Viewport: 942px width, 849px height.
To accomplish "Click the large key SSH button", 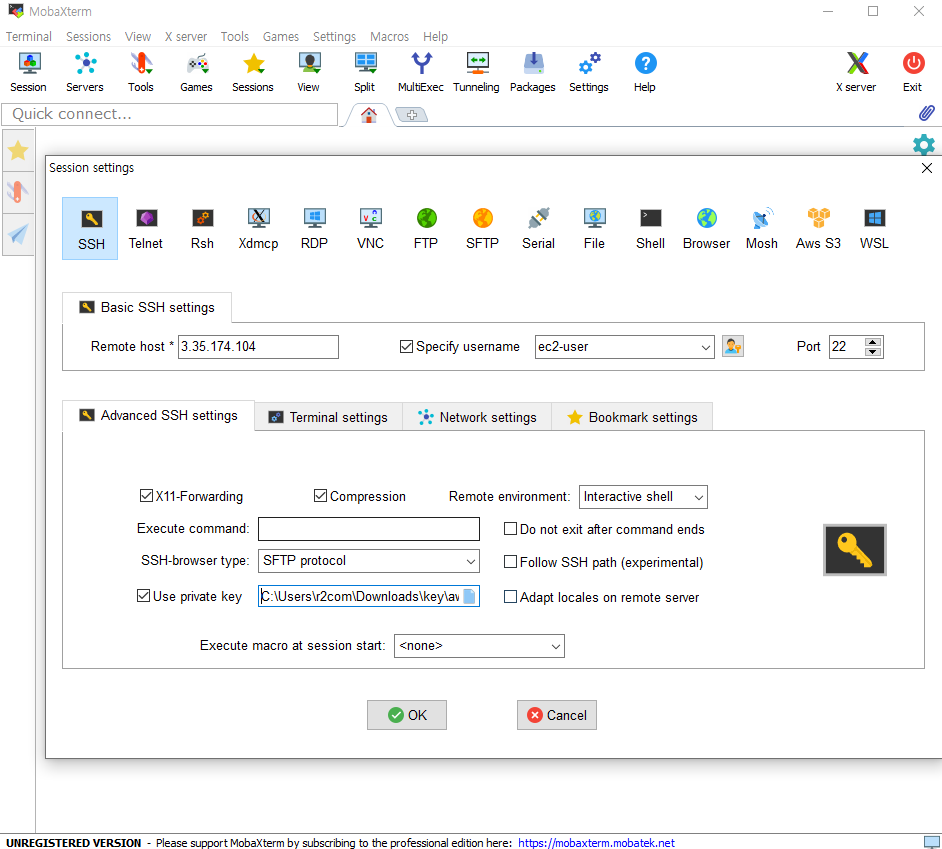I will coord(855,550).
